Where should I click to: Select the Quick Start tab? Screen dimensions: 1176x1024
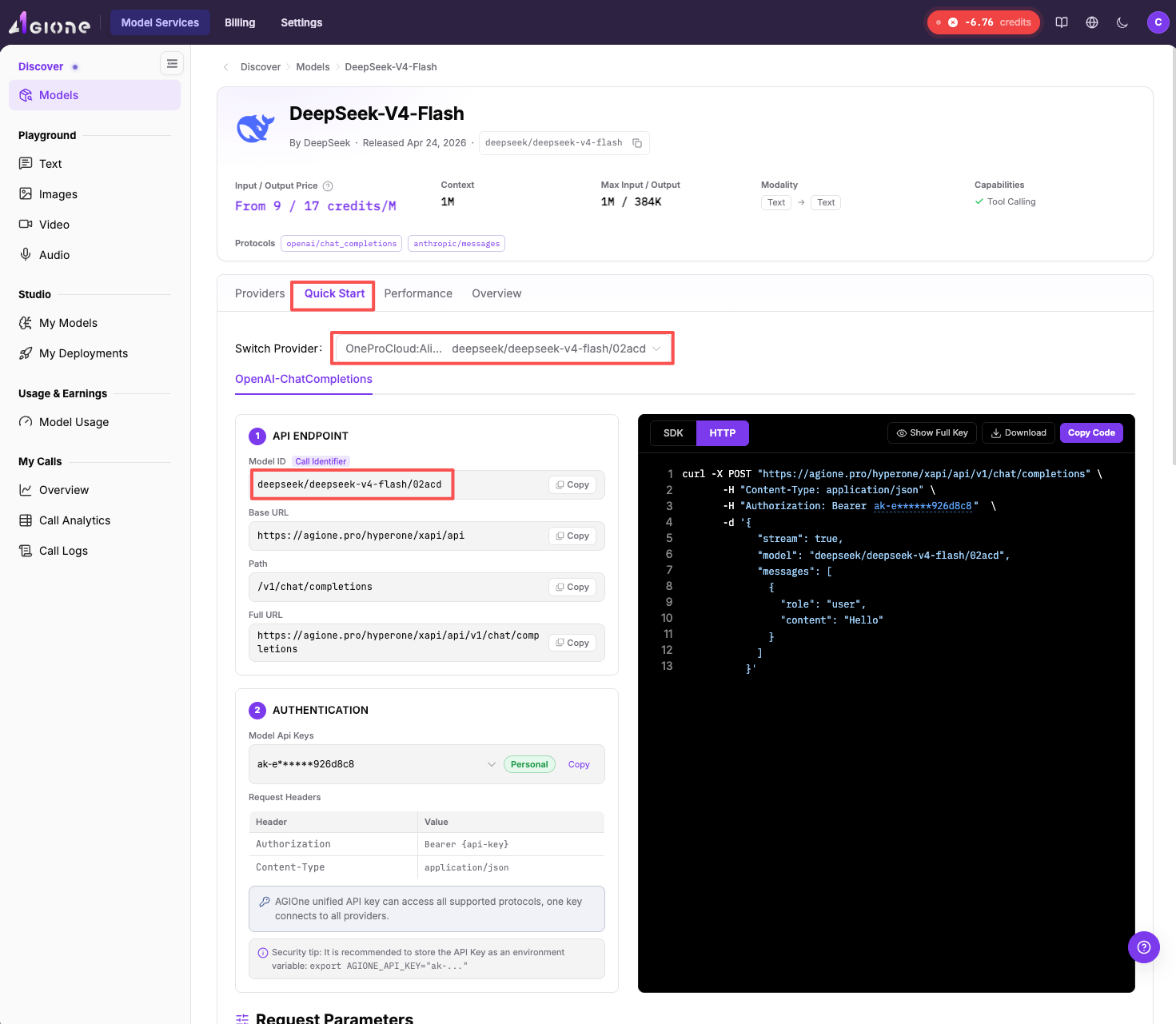(334, 293)
